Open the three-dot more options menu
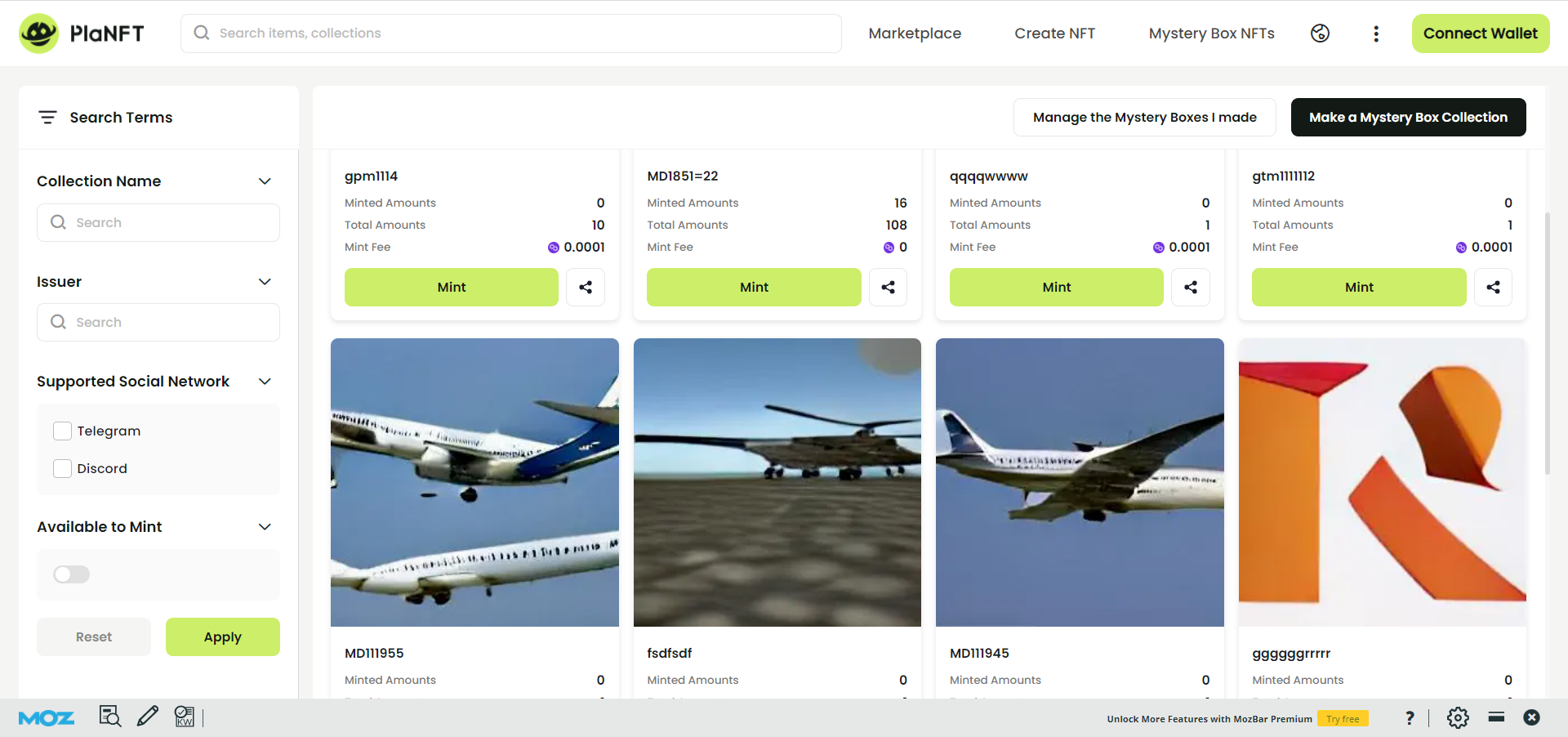The image size is (1568, 737). tap(1376, 33)
